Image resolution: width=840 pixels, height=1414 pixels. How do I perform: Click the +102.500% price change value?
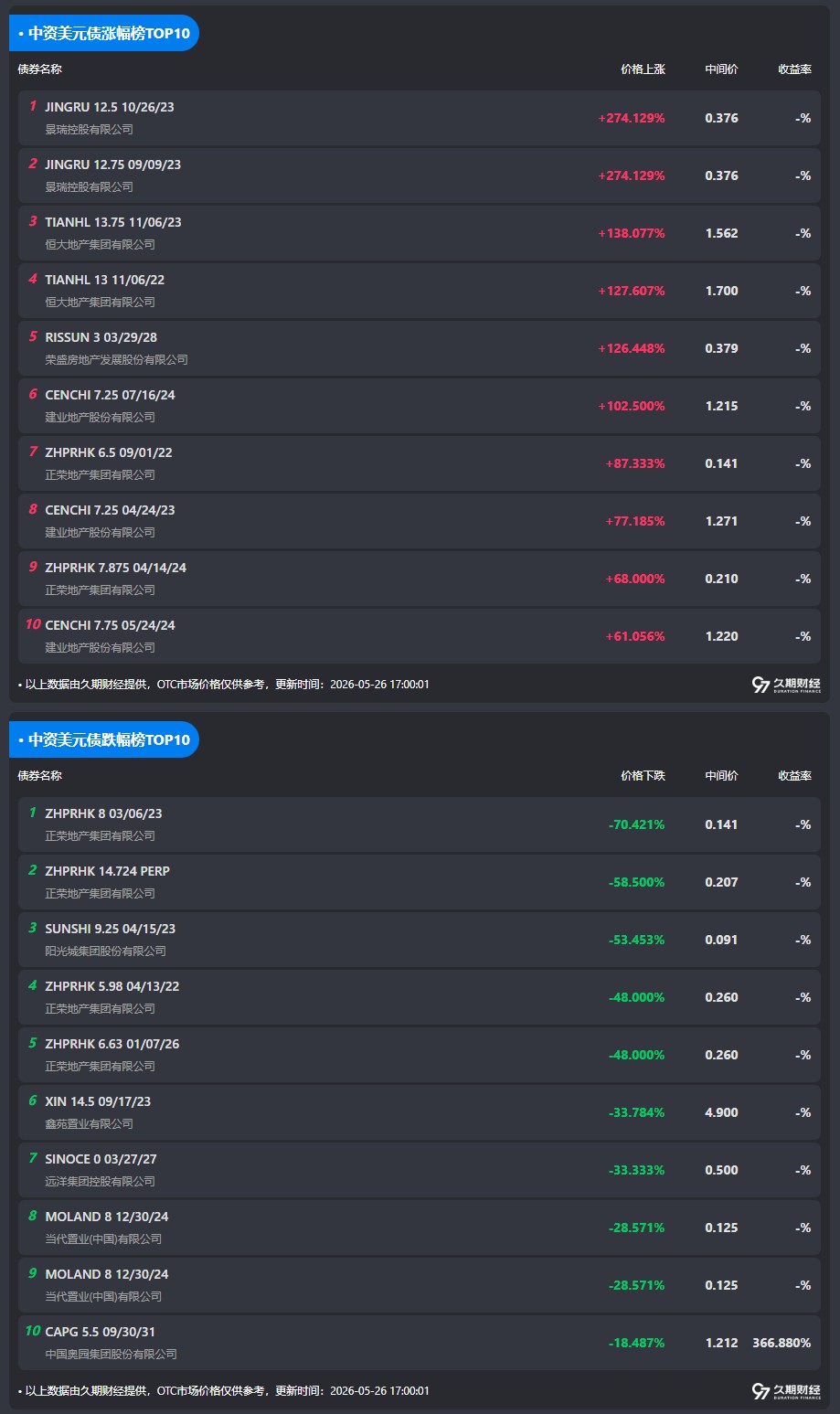[632, 406]
